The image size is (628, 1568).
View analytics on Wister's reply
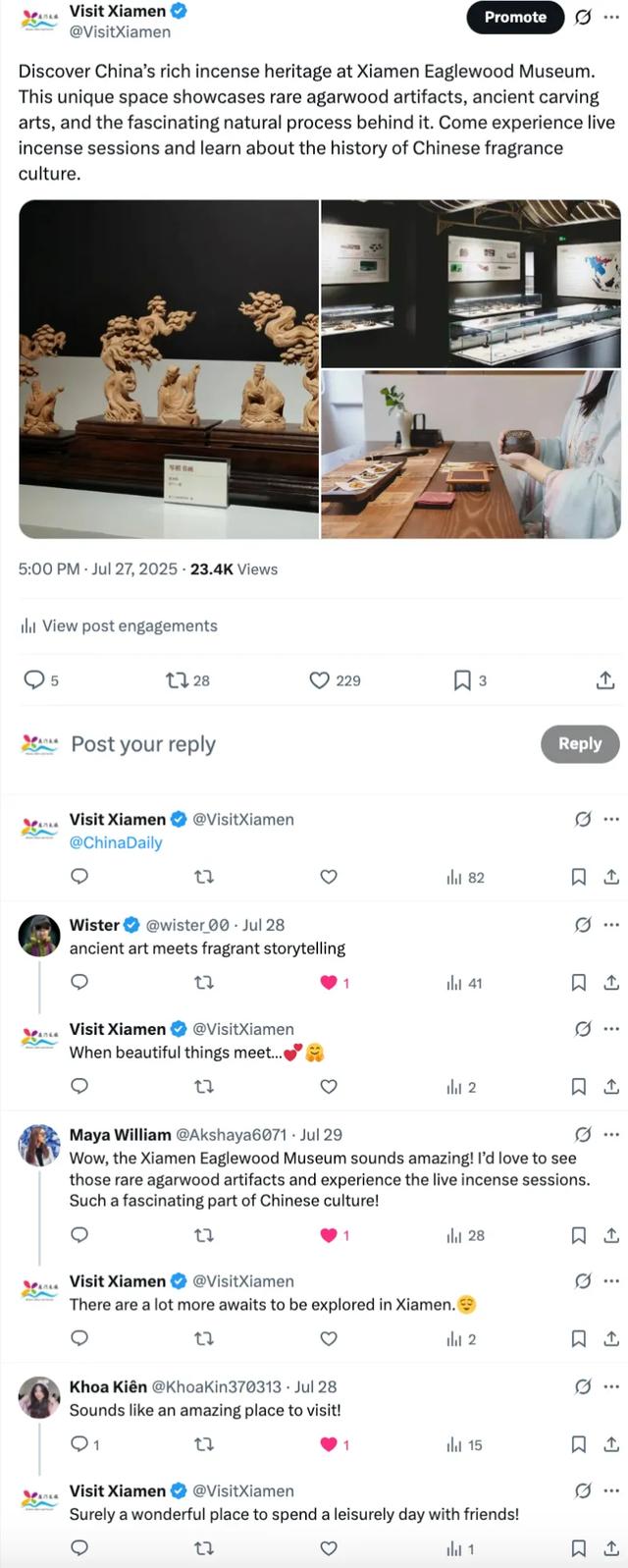[464, 983]
